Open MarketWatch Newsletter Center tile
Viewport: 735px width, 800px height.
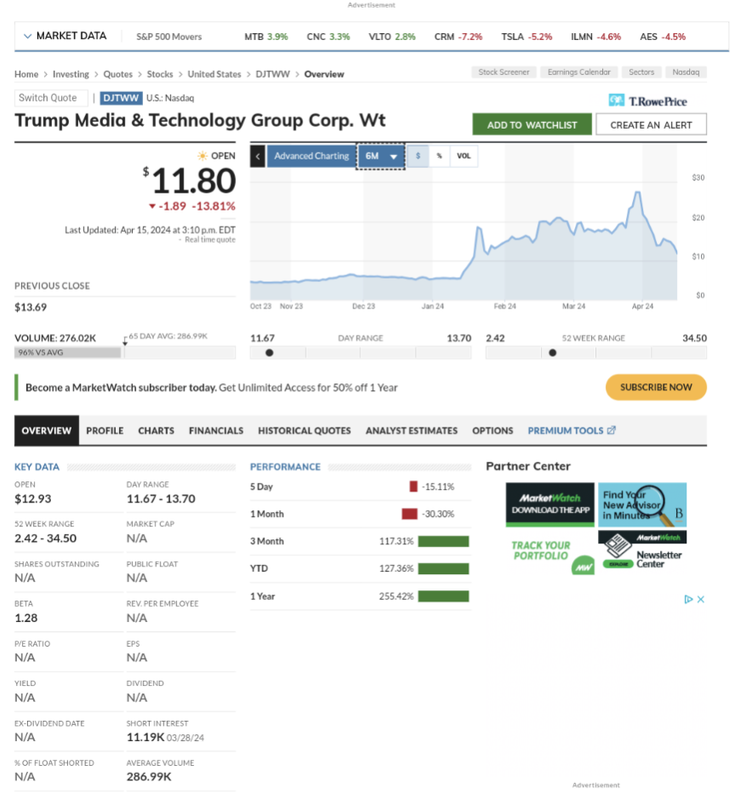pyautogui.click(x=642, y=550)
